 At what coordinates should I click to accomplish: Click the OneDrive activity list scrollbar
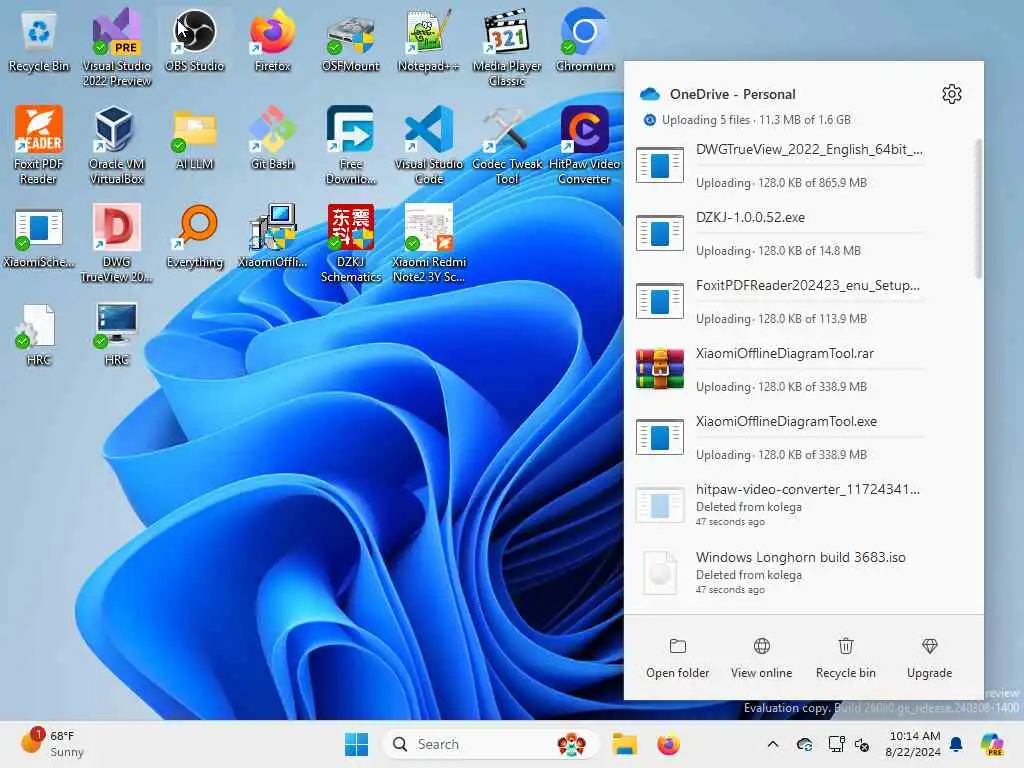point(978,209)
